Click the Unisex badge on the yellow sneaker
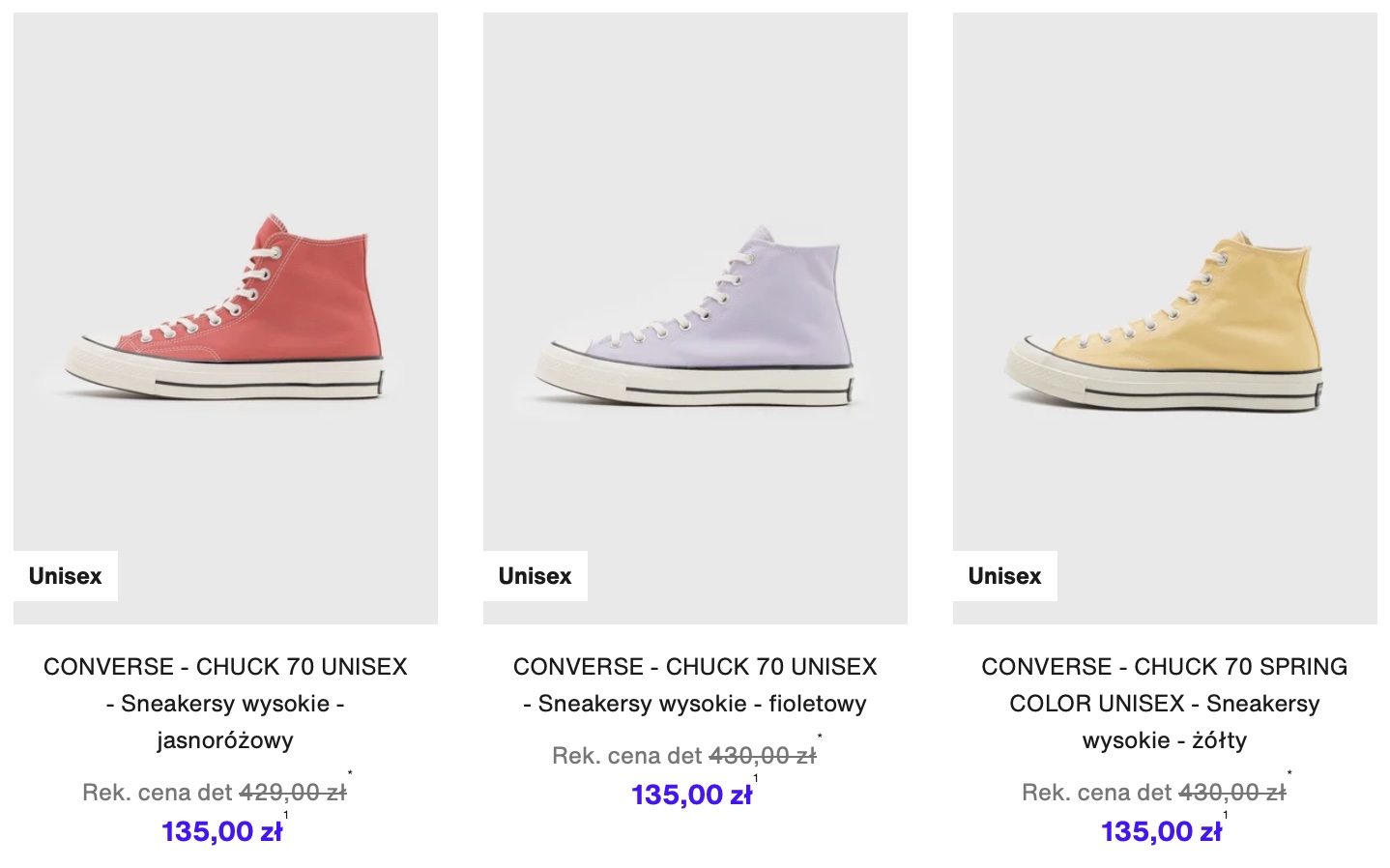This screenshot has width=1390, height=868. coord(1005,576)
